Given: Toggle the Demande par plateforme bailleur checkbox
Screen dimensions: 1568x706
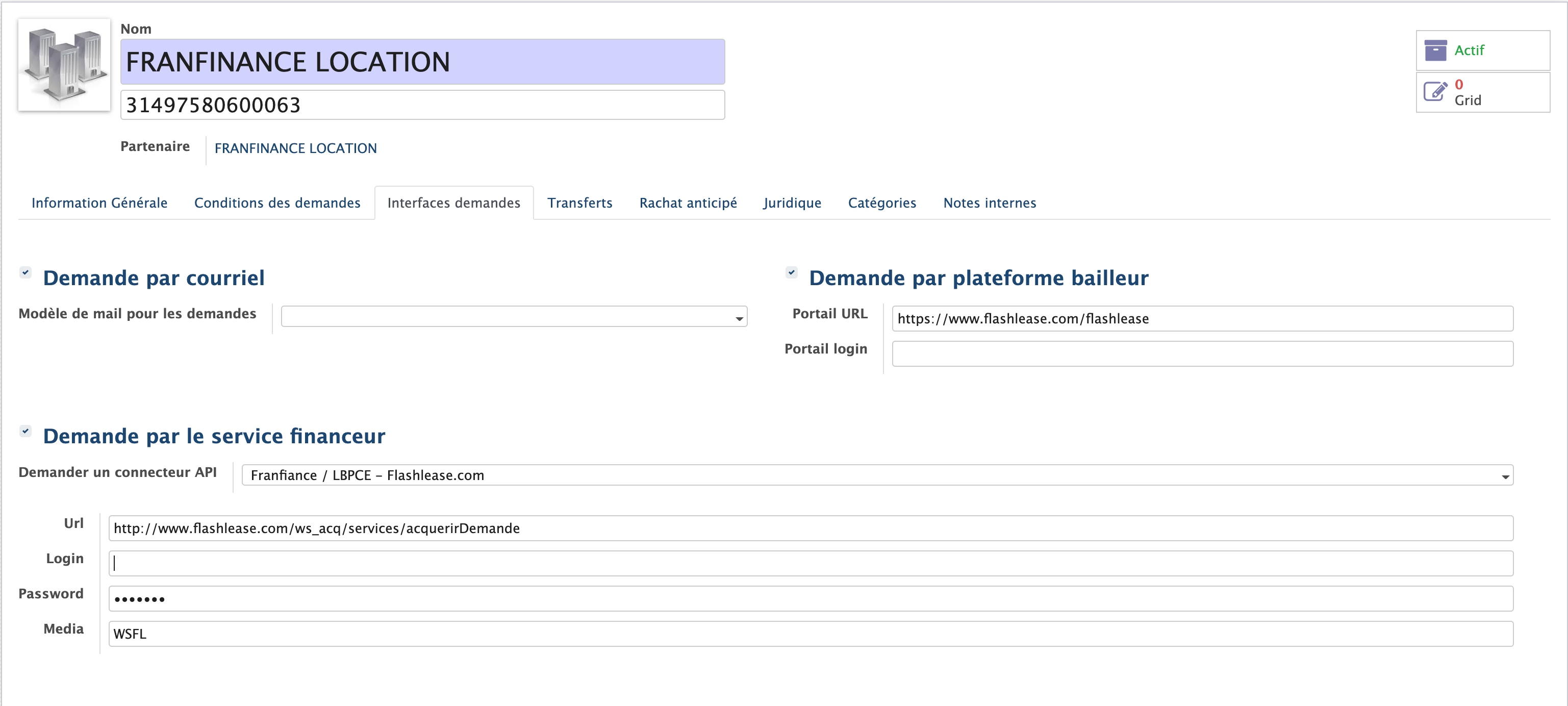Looking at the screenshot, I should (x=791, y=272).
